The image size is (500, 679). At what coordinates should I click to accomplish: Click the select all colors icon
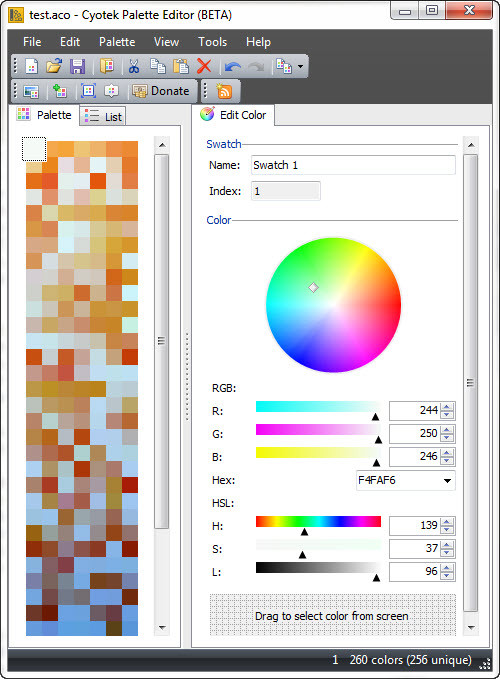(88, 91)
